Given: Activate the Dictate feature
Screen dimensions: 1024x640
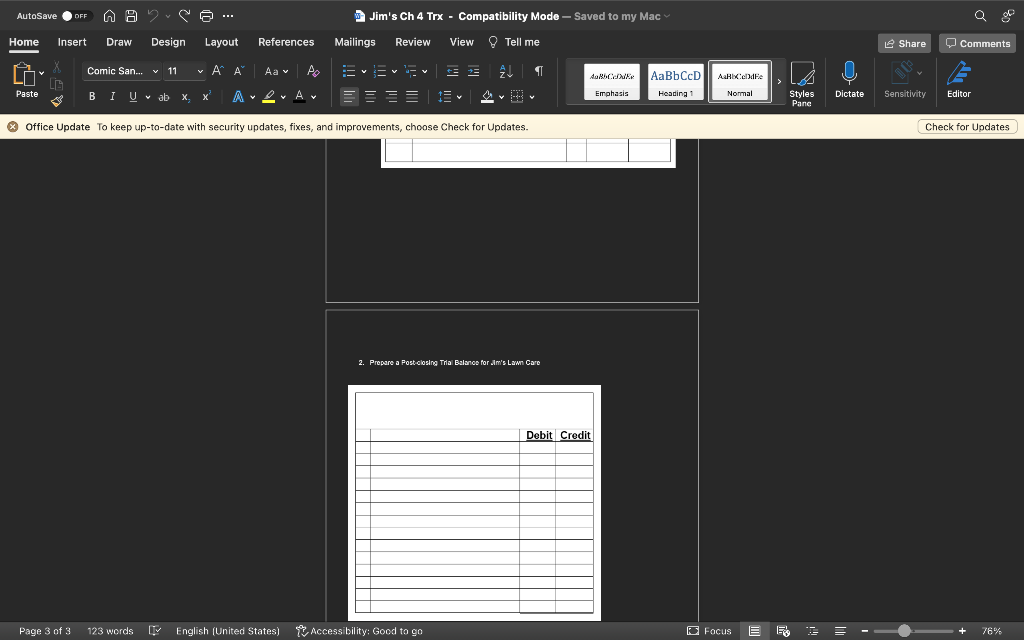Looking at the screenshot, I should click(x=849, y=80).
